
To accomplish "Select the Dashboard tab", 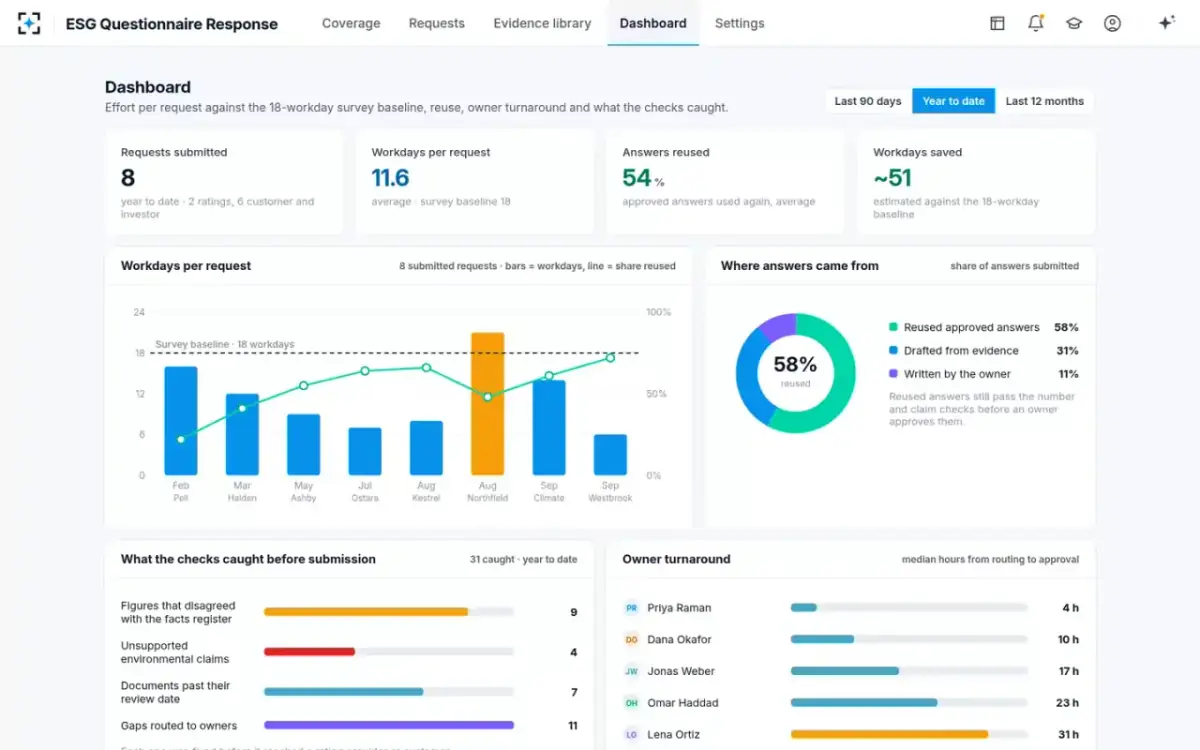I will pyautogui.click(x=653, y=23).
